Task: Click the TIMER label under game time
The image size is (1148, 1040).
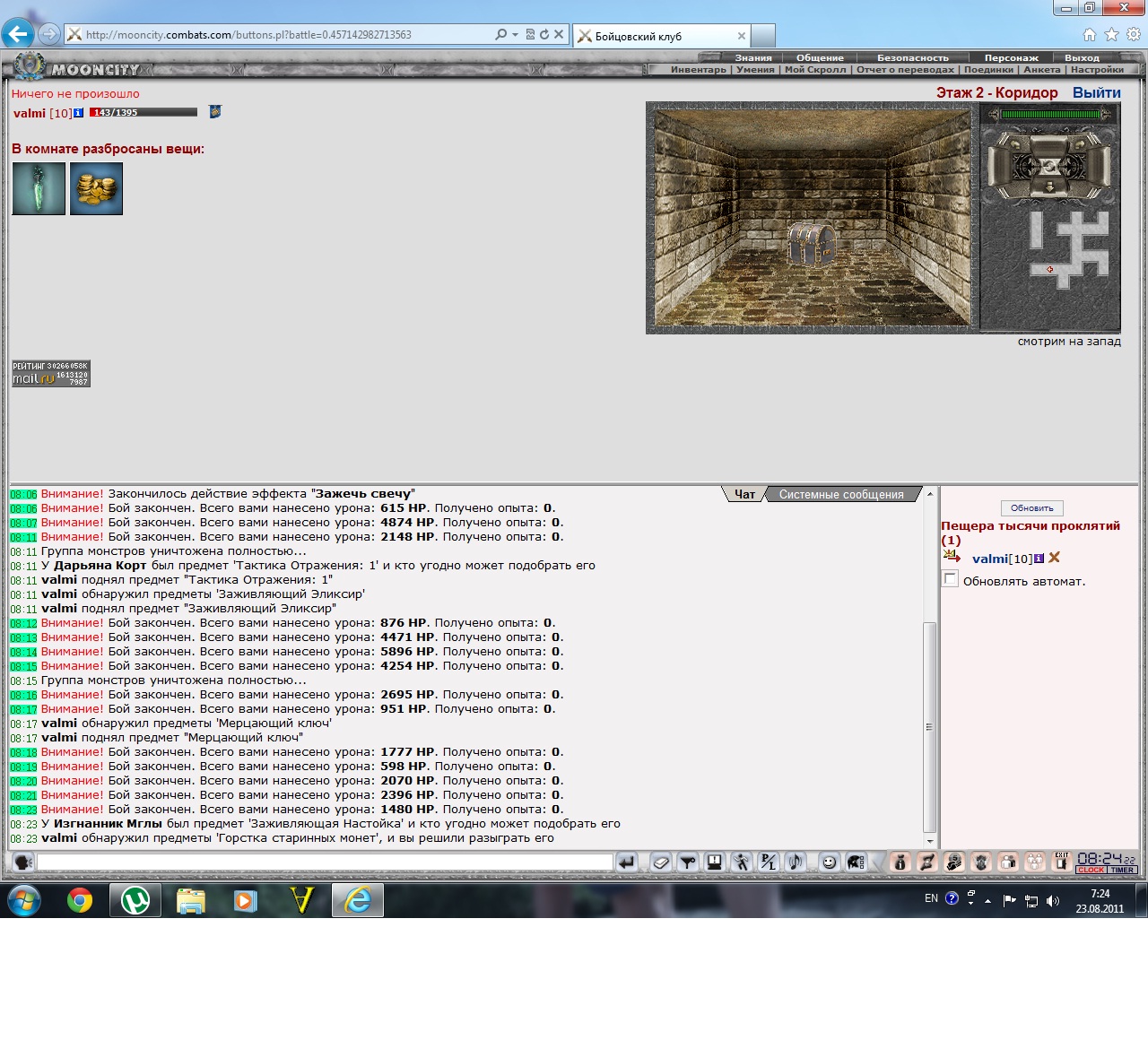Action: pyautogui.click(x=1122, y=870)
